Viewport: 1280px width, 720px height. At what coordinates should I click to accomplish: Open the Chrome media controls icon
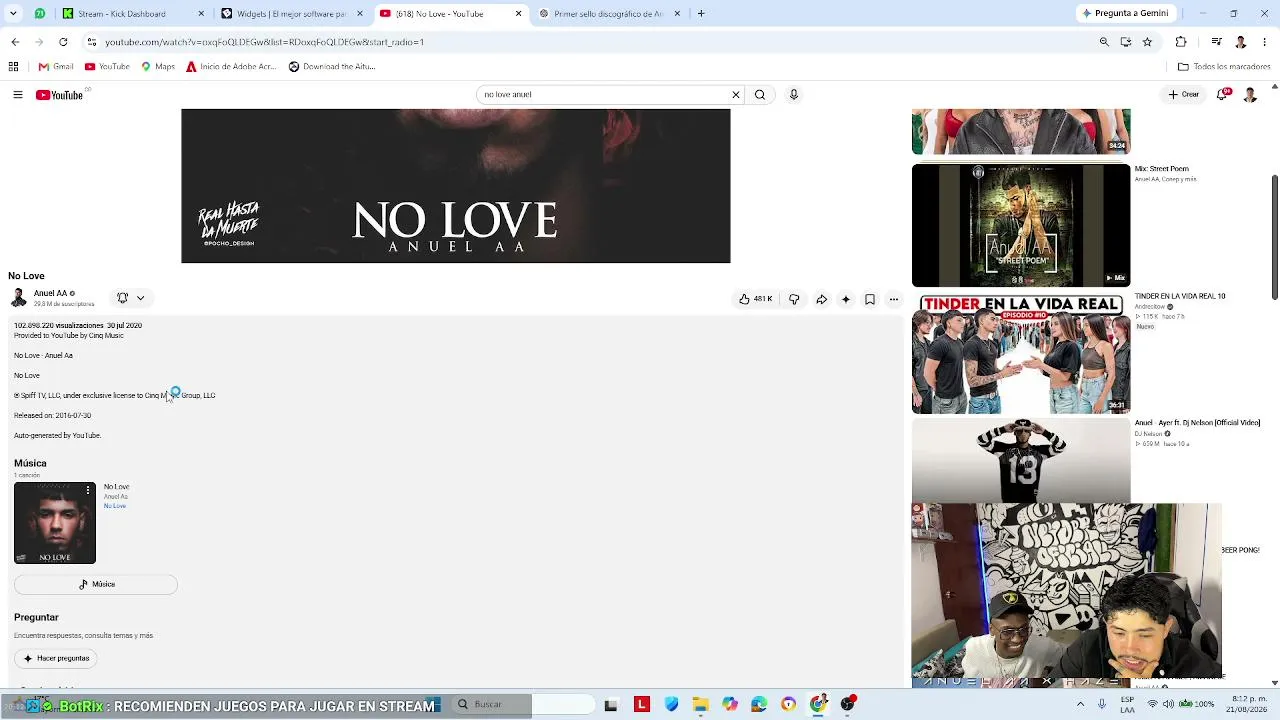(x=1216, y=42)
